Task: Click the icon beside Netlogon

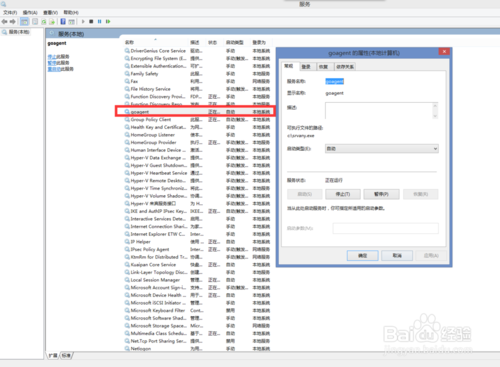Action: pyautogui.click(x=127, y=349)
